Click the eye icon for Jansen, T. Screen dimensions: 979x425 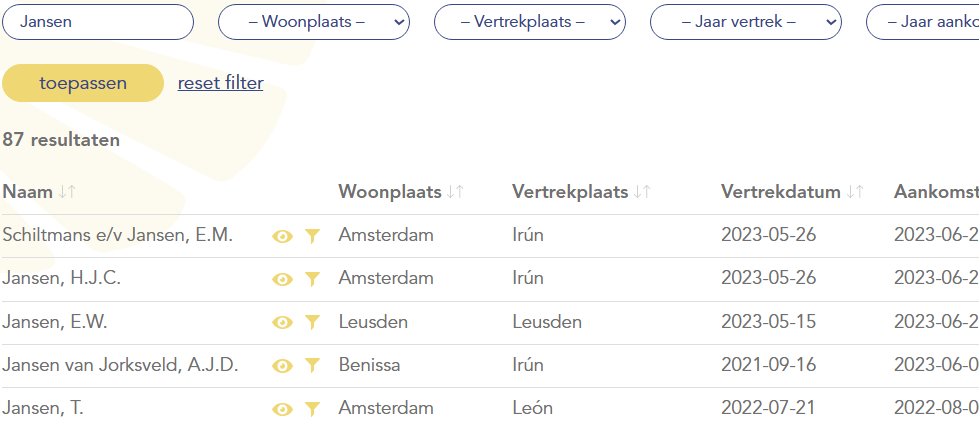point(282,409)
